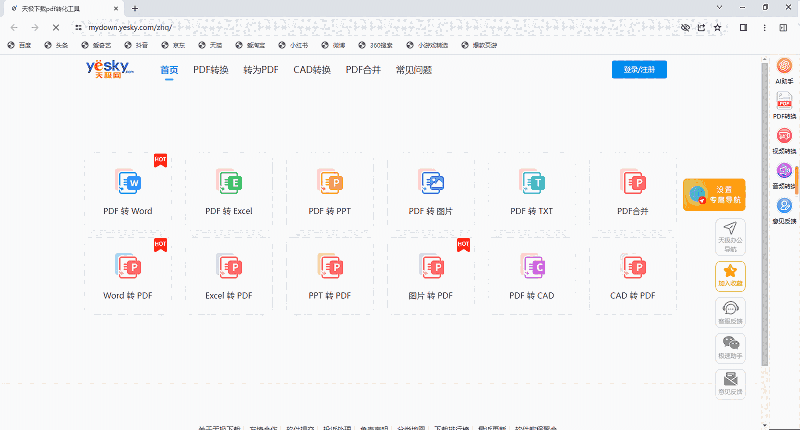Open the 头条 bookmark

pos(56,45)
